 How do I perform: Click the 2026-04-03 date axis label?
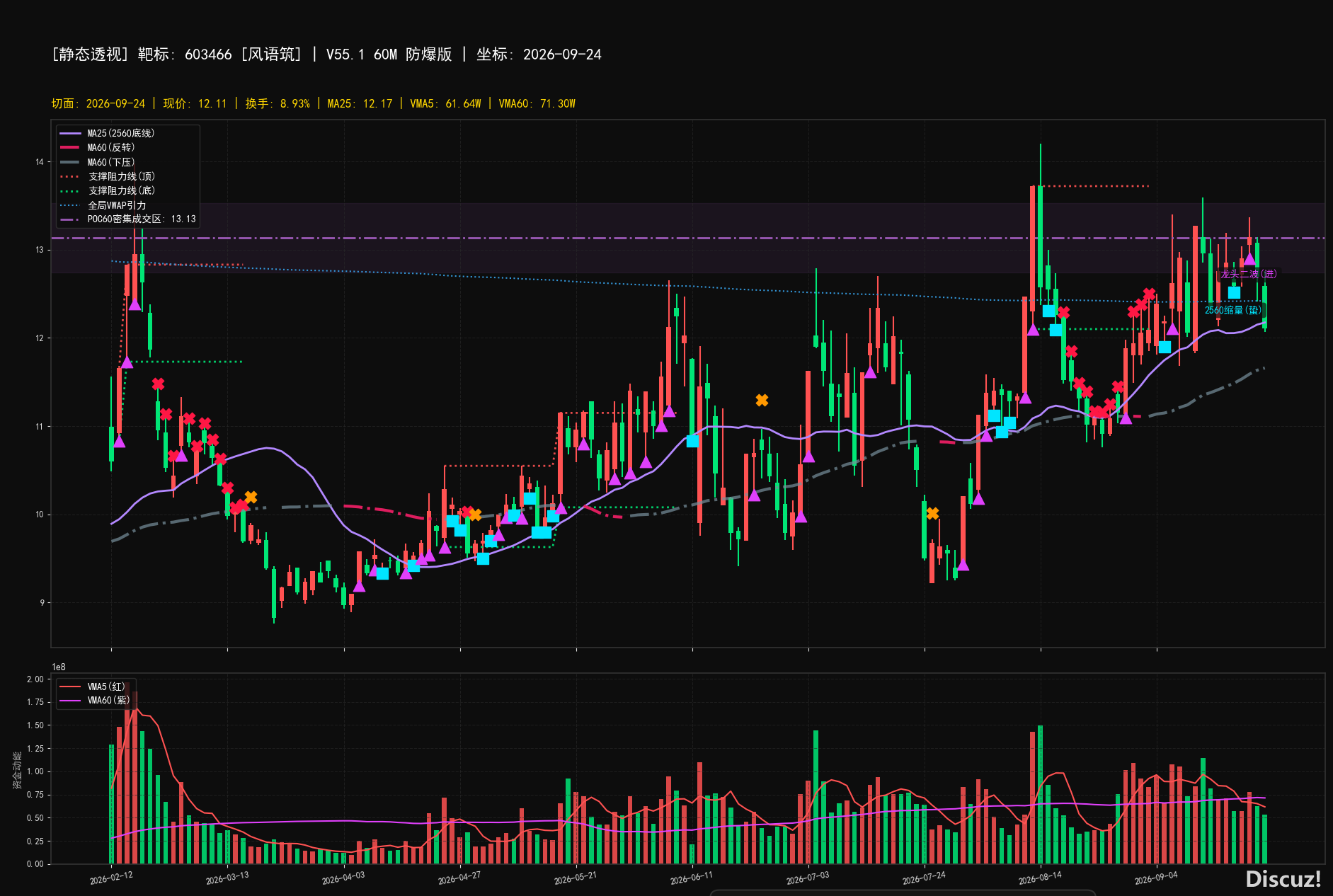point(343,878)
